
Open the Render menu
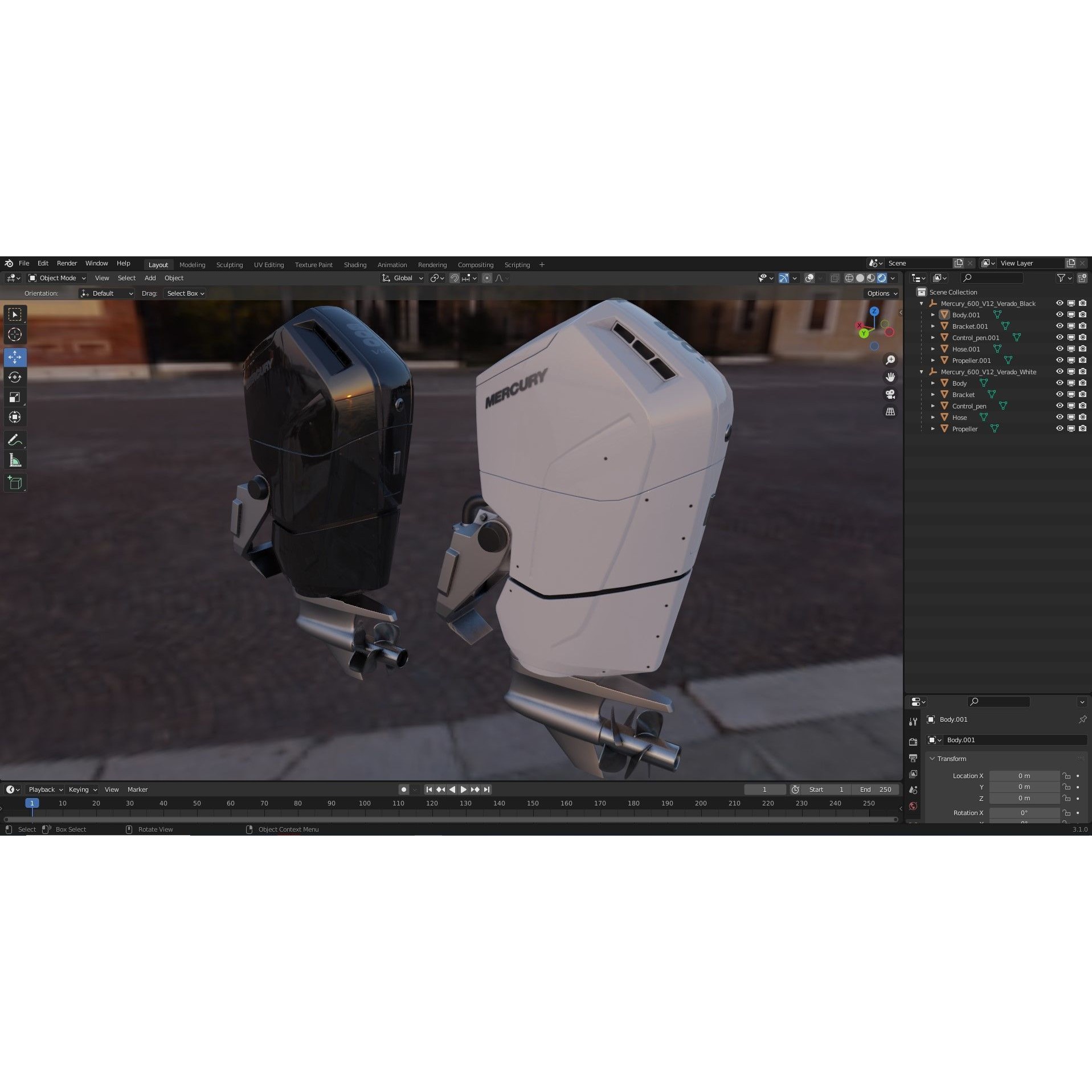coord(67,263)
